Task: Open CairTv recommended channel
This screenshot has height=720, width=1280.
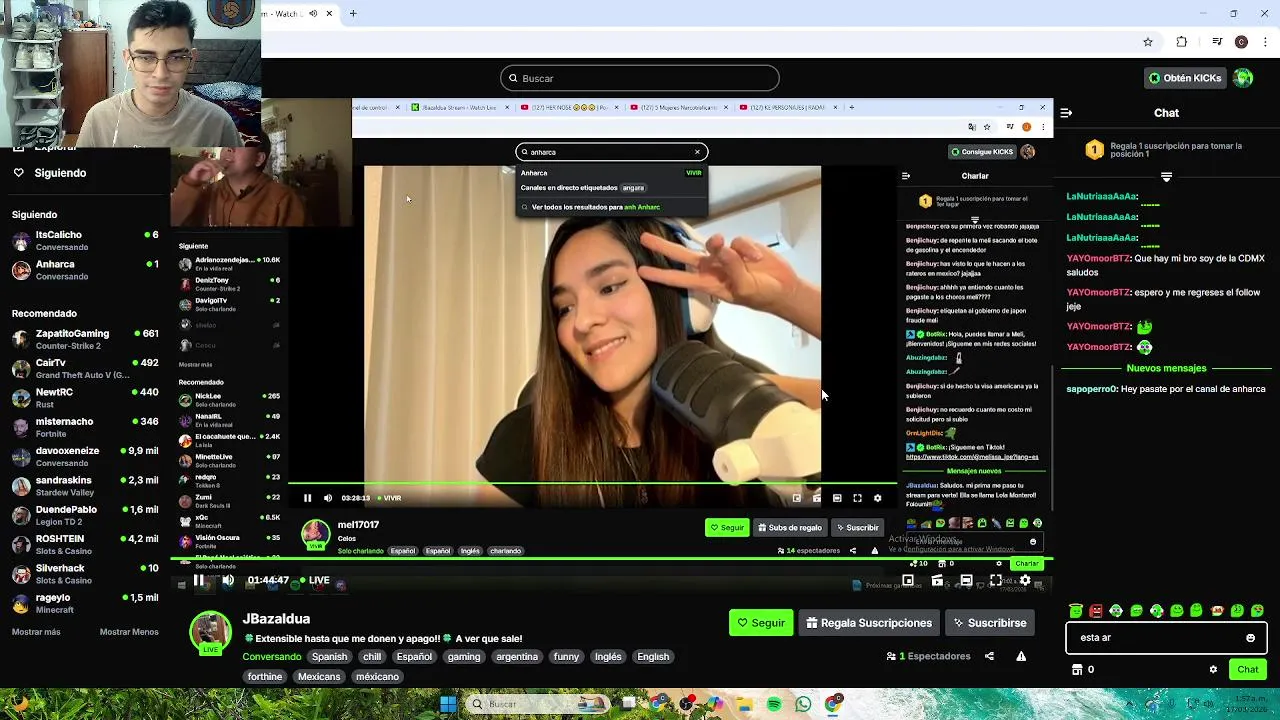Action: (85, 368)
